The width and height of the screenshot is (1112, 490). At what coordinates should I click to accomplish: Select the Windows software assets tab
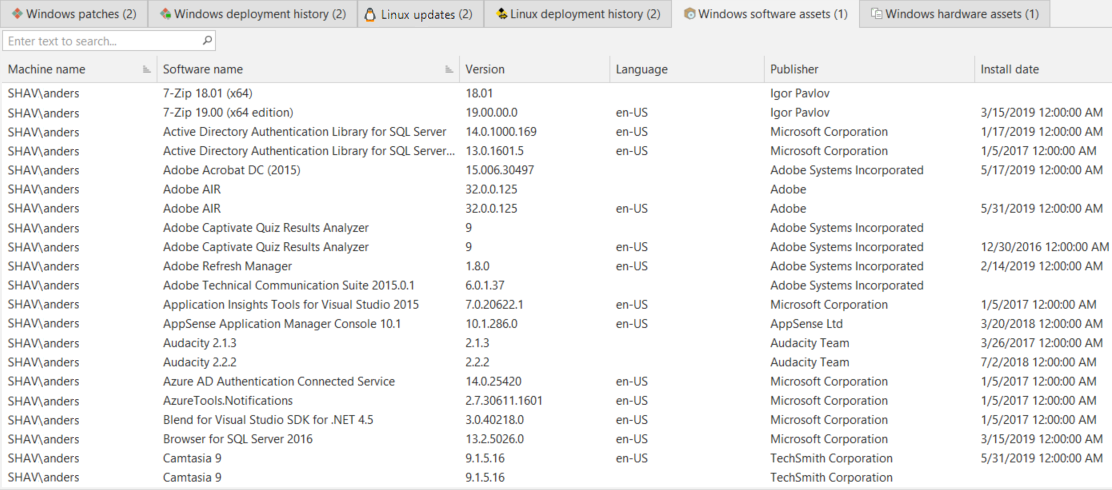pyautogui.click(x=764, y=13)
